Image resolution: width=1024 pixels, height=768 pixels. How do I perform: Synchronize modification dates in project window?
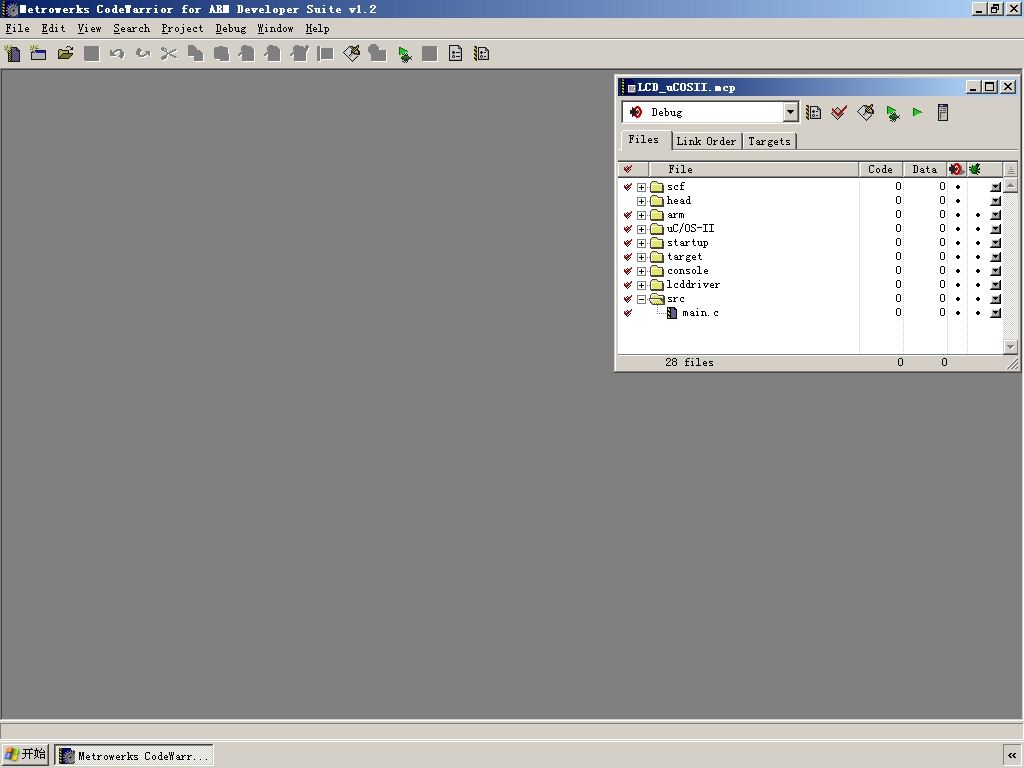(839, 112)
